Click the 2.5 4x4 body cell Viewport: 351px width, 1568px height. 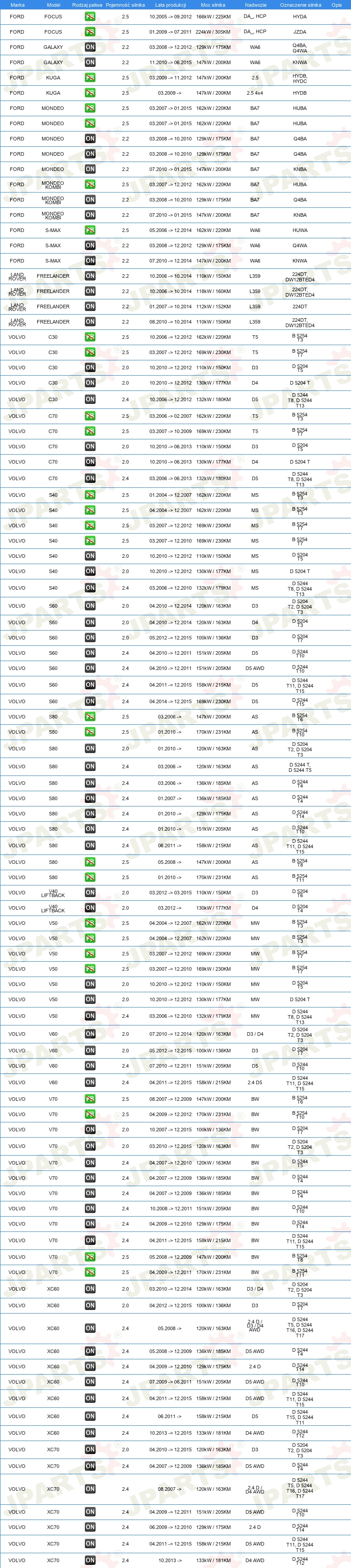(x=255, y=93)
